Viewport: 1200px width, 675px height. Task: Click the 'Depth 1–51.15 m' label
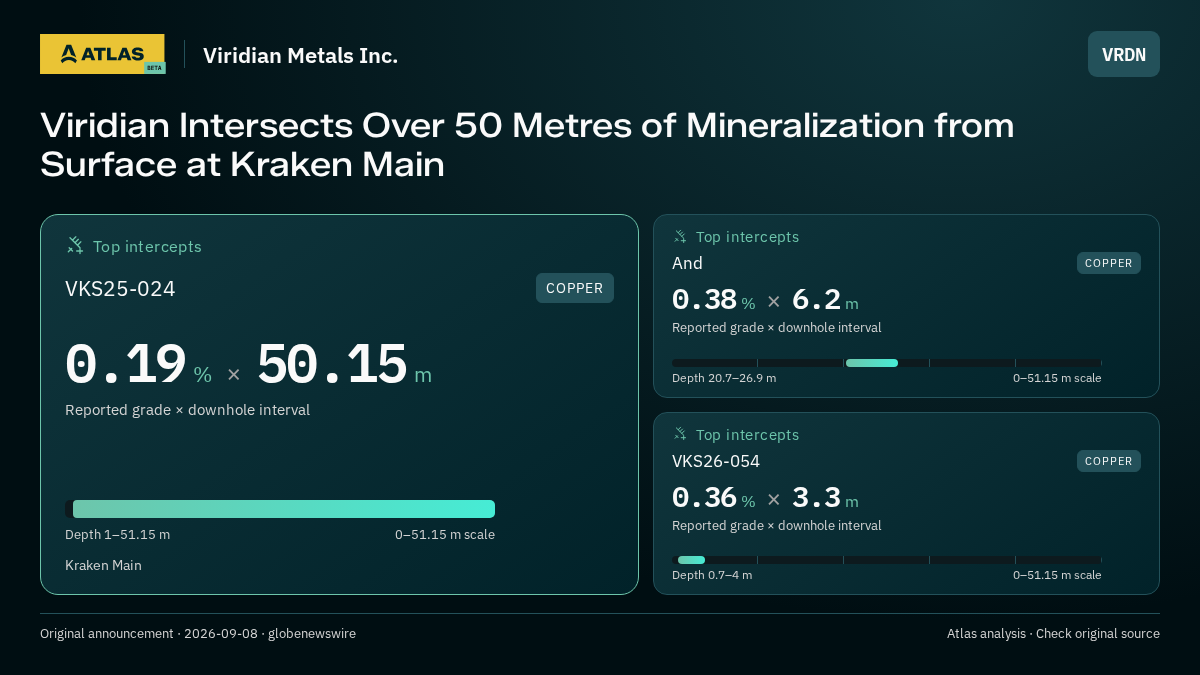[x=117, y=534]
